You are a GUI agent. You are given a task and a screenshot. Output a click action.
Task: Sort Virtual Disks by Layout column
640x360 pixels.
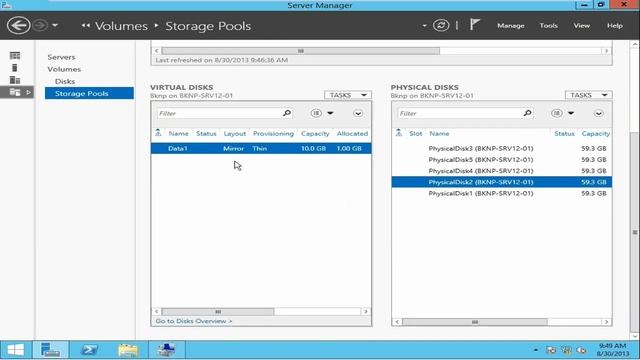235,133
